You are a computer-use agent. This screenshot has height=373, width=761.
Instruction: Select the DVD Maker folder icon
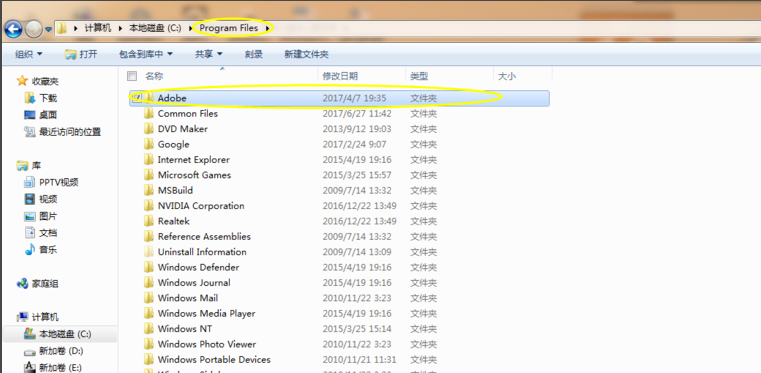149,129
